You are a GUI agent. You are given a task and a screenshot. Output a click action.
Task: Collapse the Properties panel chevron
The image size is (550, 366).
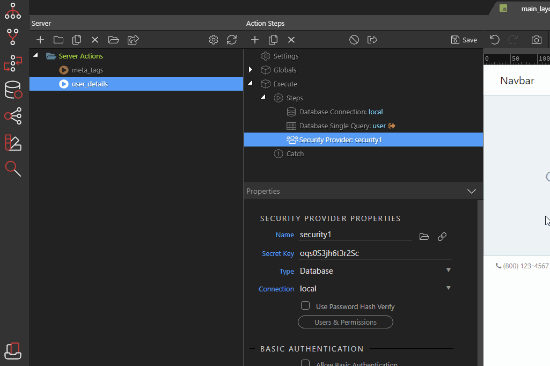471,191
